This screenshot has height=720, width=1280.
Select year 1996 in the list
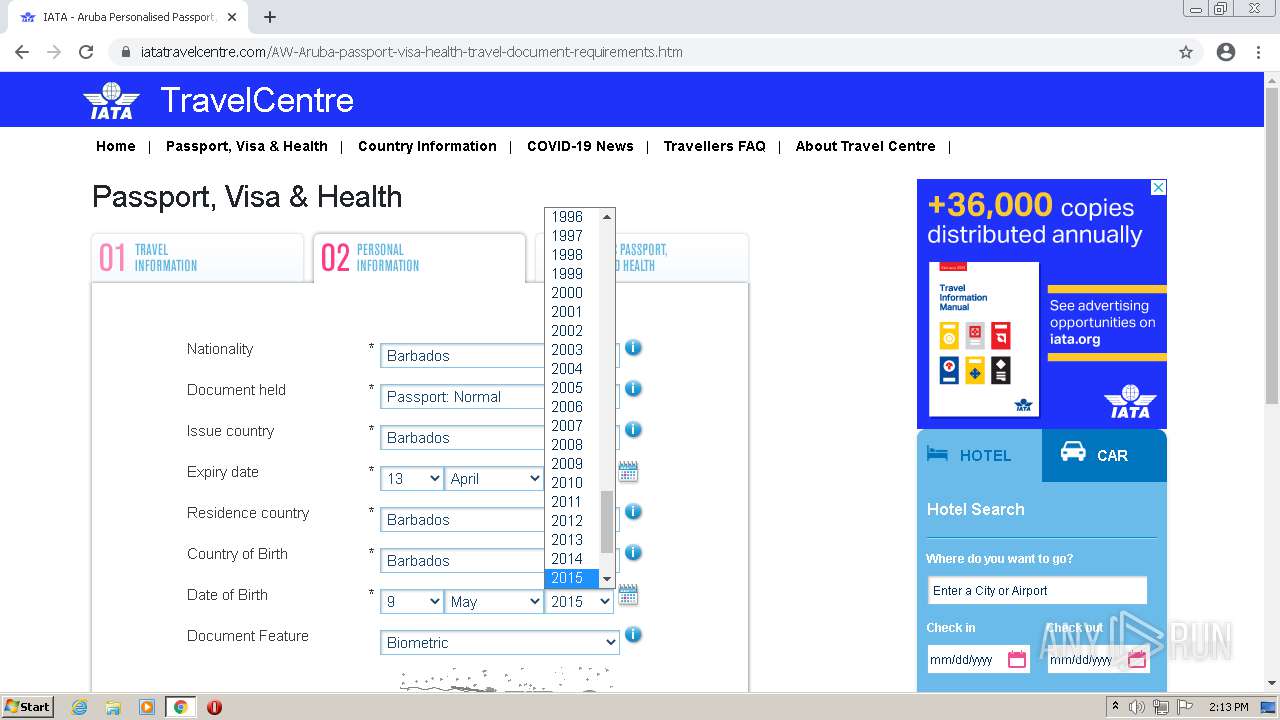click(x=572, y=217)
